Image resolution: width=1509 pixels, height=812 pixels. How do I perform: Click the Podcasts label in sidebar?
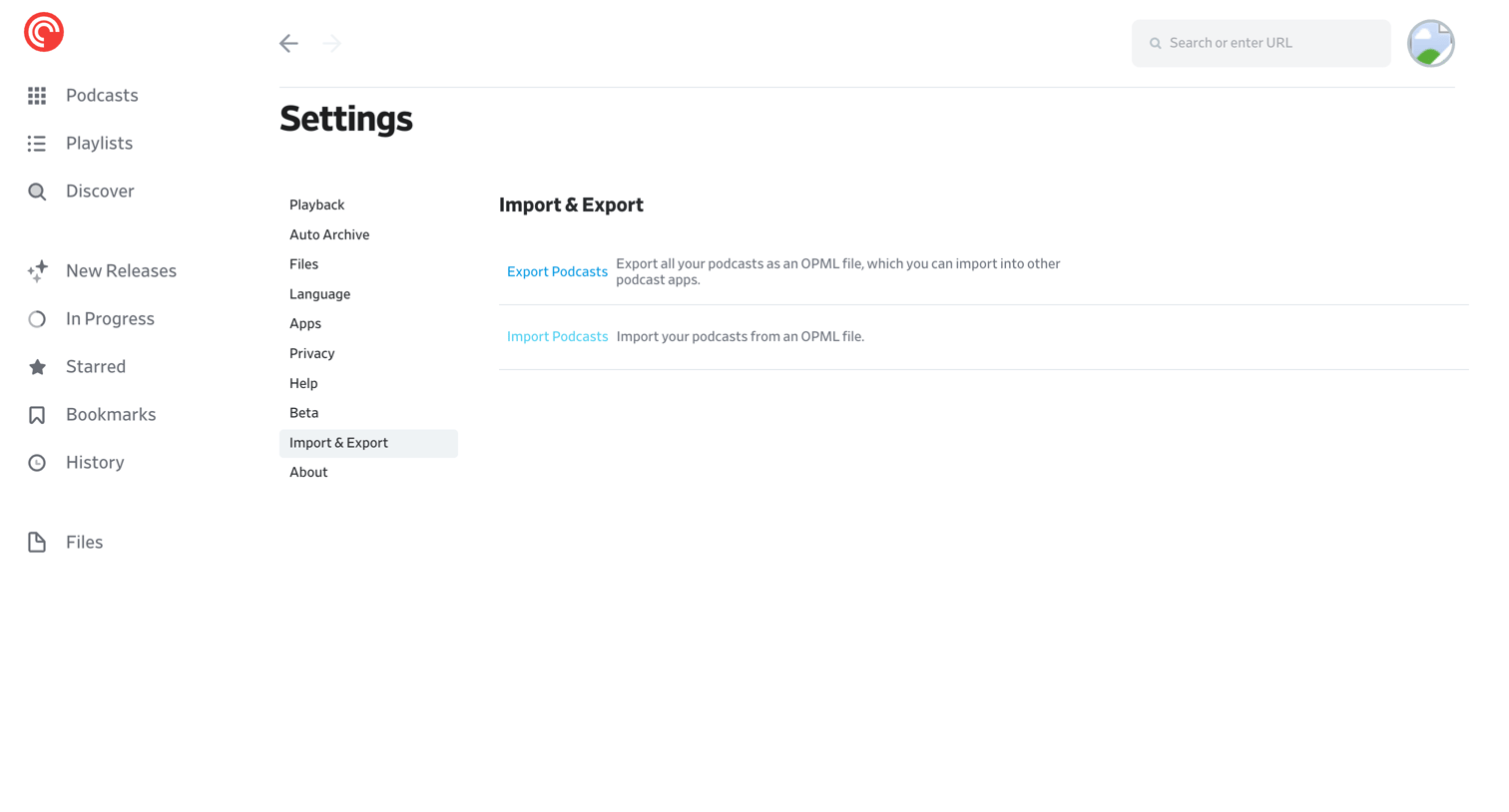pyautogui.click(x=102, y=96)
